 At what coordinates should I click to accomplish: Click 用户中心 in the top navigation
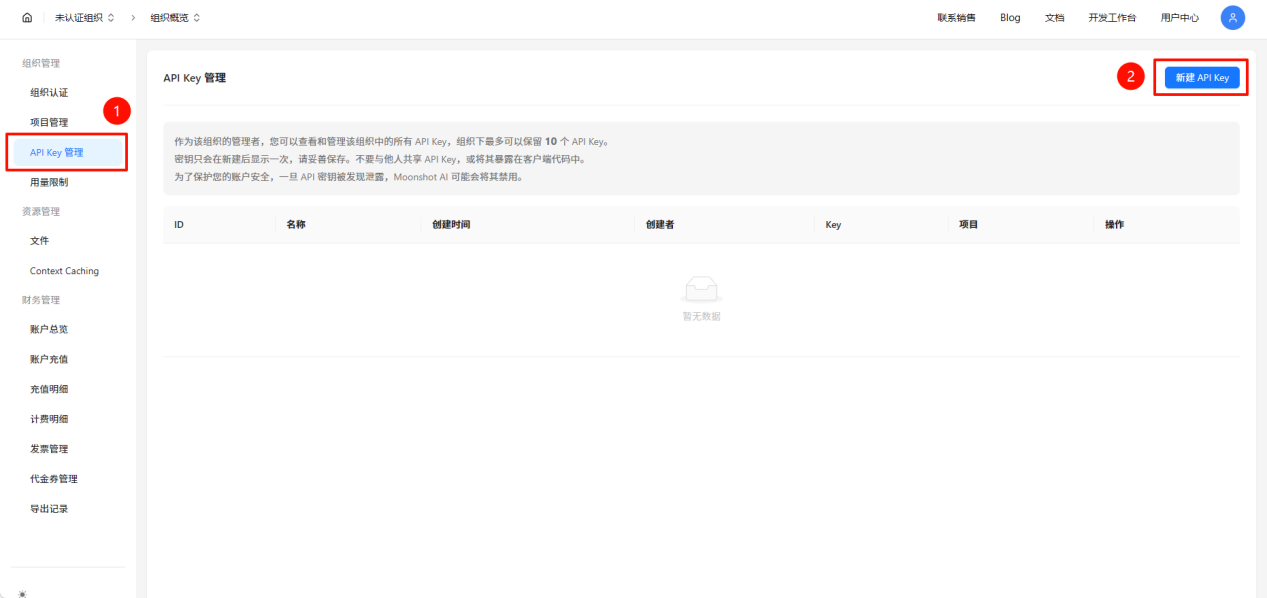point(1179,18)
